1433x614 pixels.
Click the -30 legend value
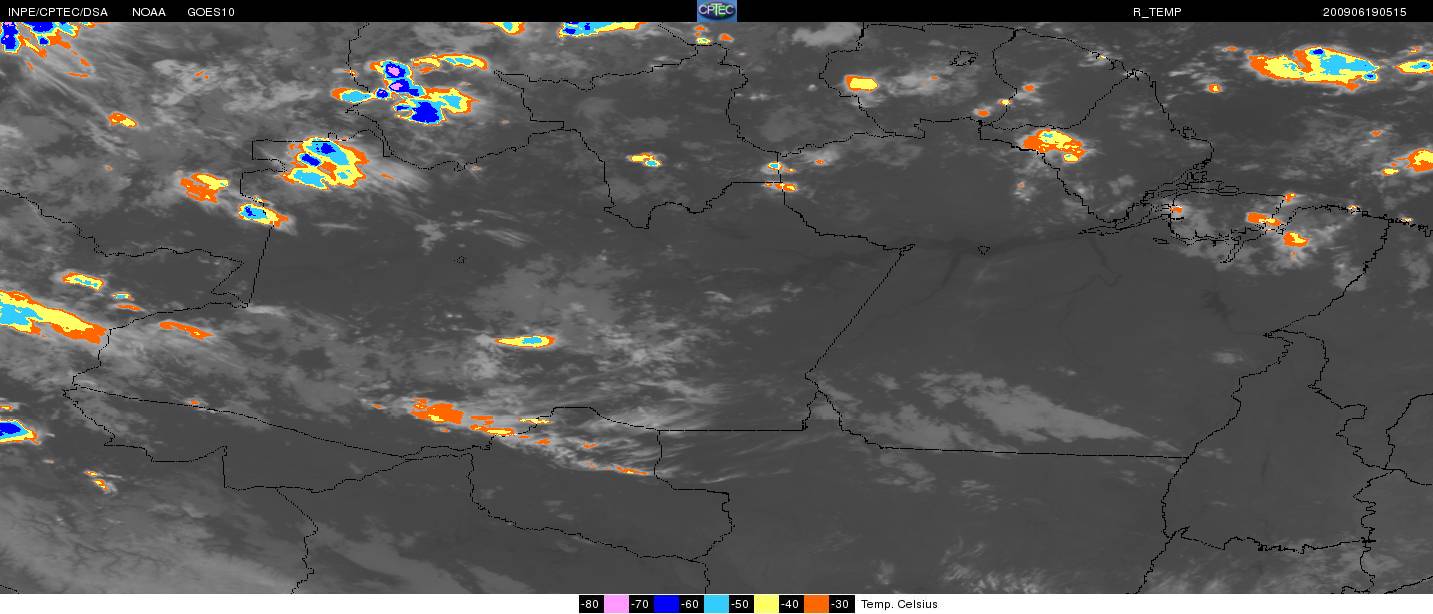pos(841,604)
